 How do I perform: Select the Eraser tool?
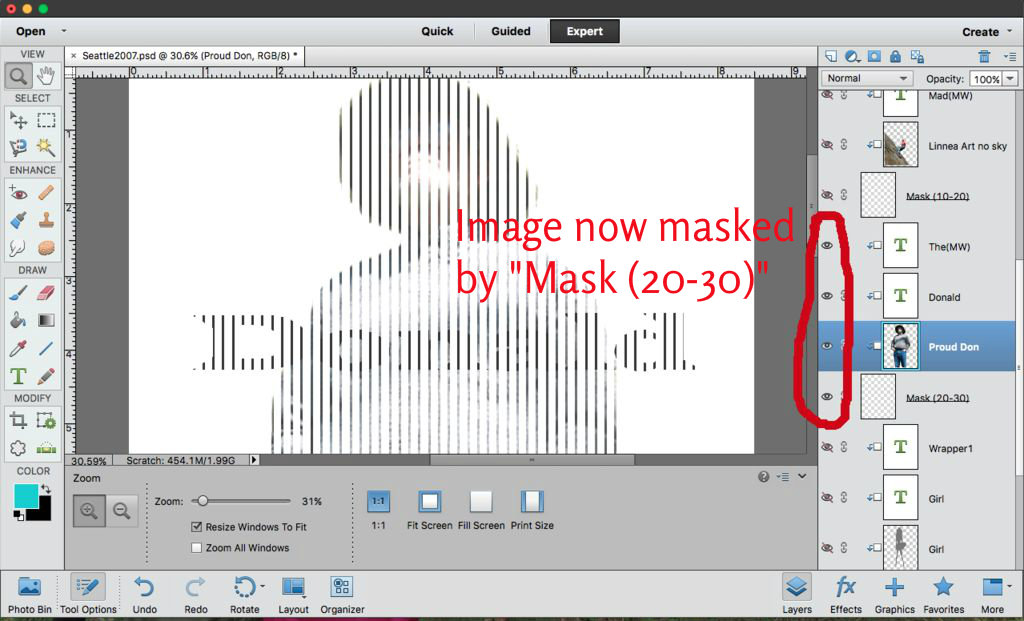click(x=46, y=293)
